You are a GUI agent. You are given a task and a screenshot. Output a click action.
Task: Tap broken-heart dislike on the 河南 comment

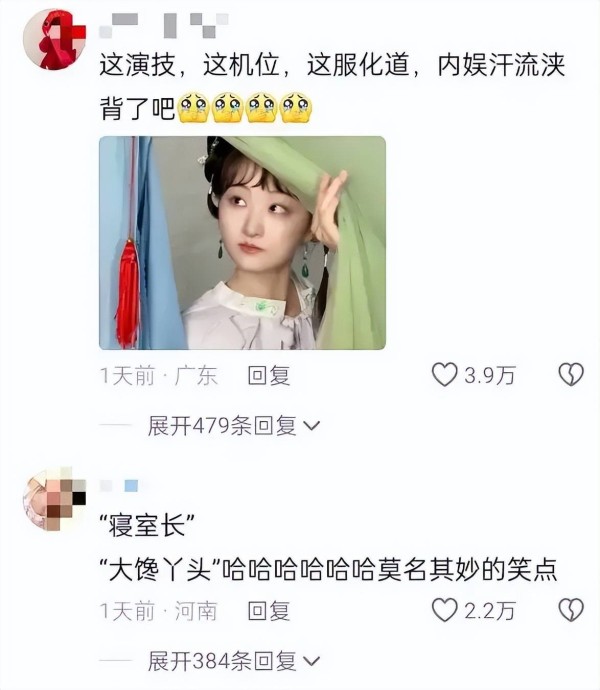click(x=571, y=610)
